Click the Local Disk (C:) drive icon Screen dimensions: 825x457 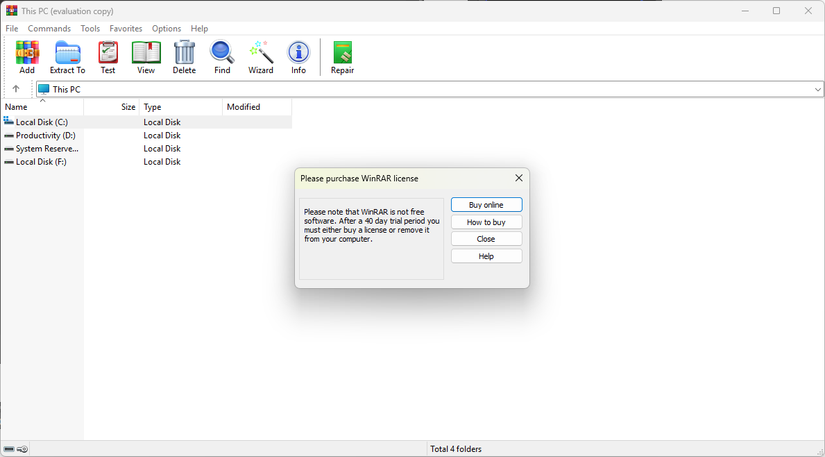point(8,121)
